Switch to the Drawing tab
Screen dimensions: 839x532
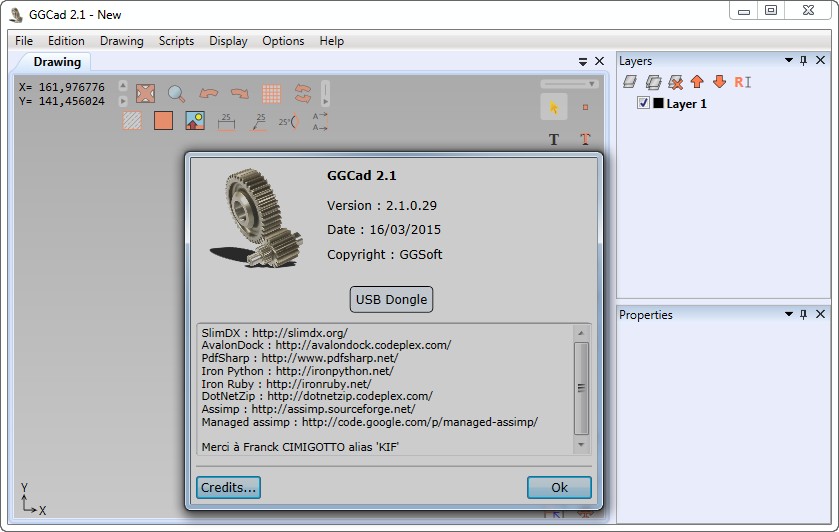coord(57,62)
